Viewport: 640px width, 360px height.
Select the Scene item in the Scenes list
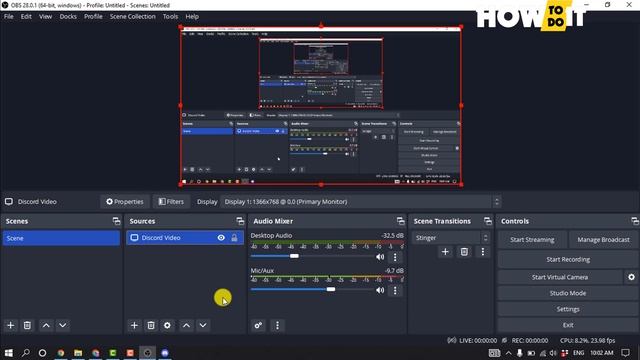point(61,238)
